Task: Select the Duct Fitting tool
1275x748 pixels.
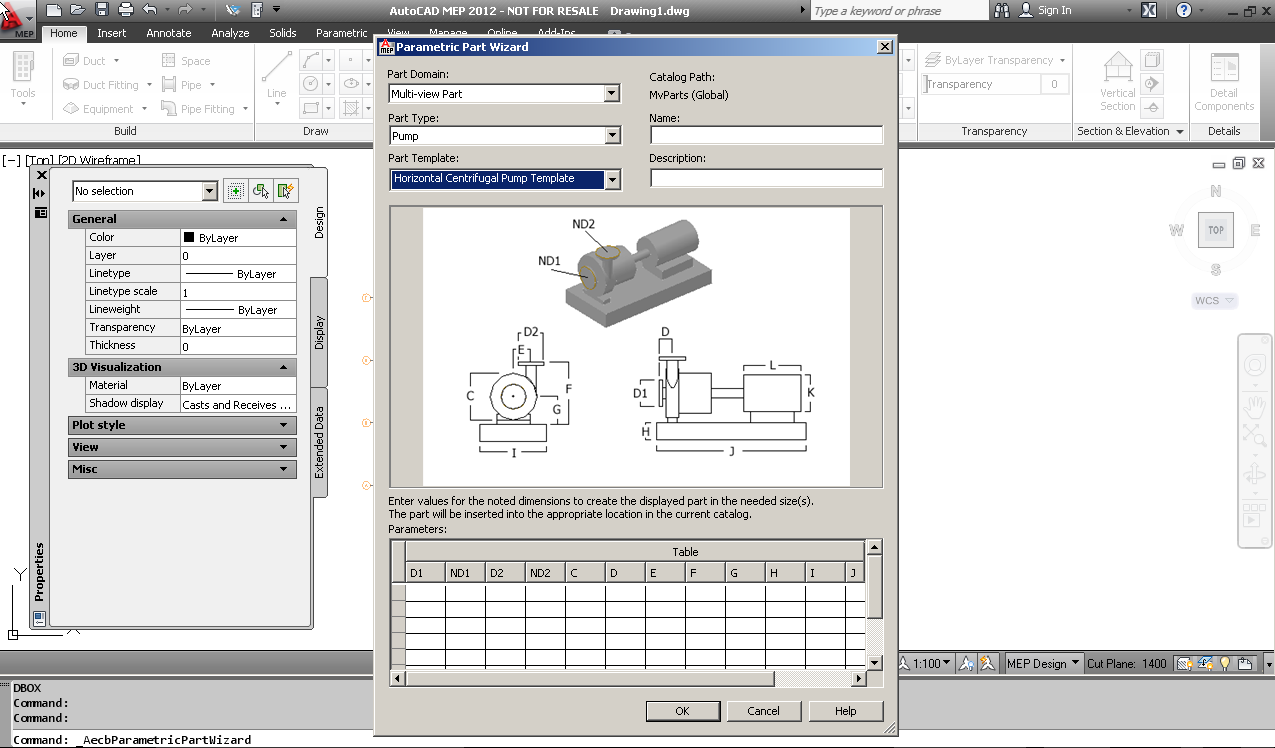Action: coord(103,84)
